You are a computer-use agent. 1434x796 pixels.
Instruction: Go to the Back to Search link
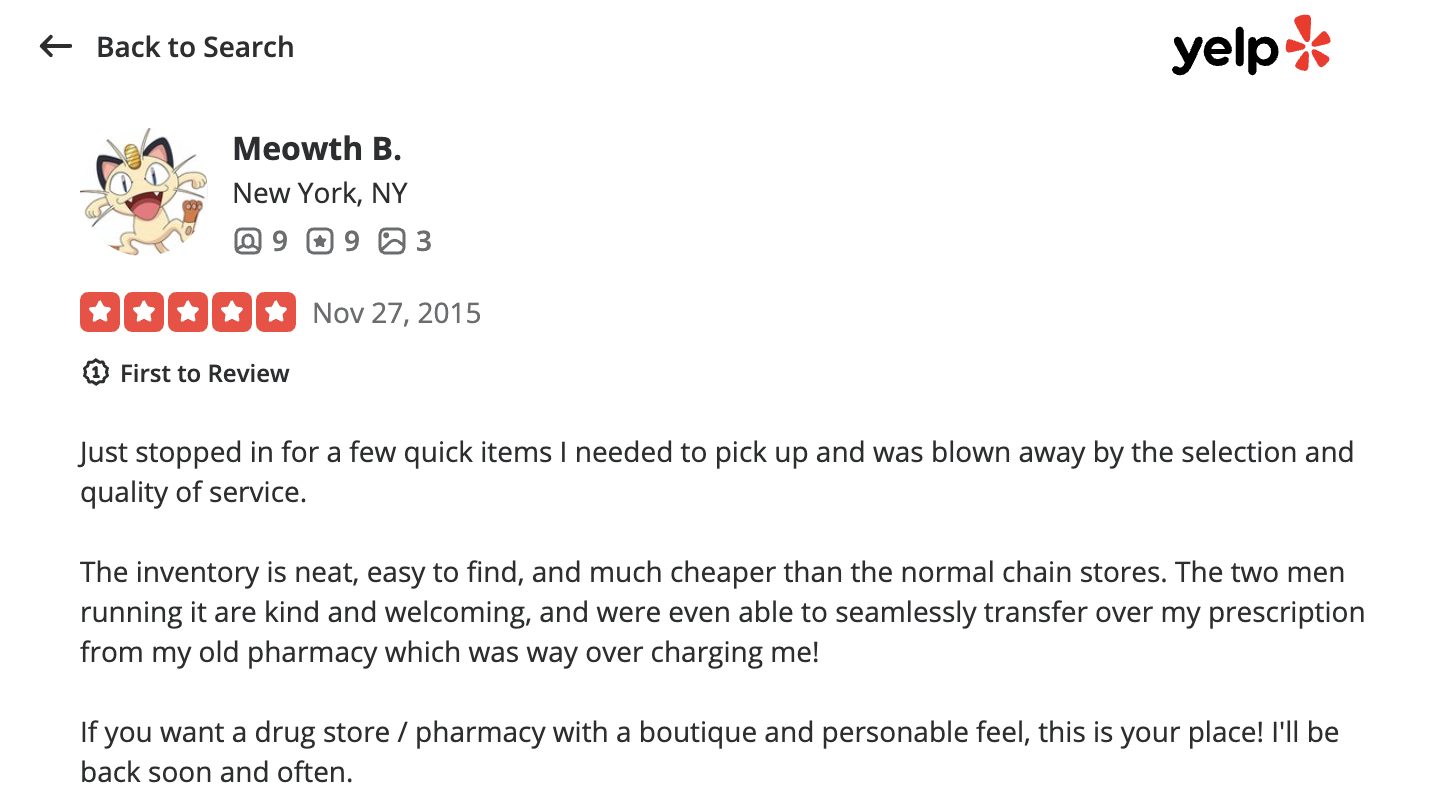click(x=195, y=47)
